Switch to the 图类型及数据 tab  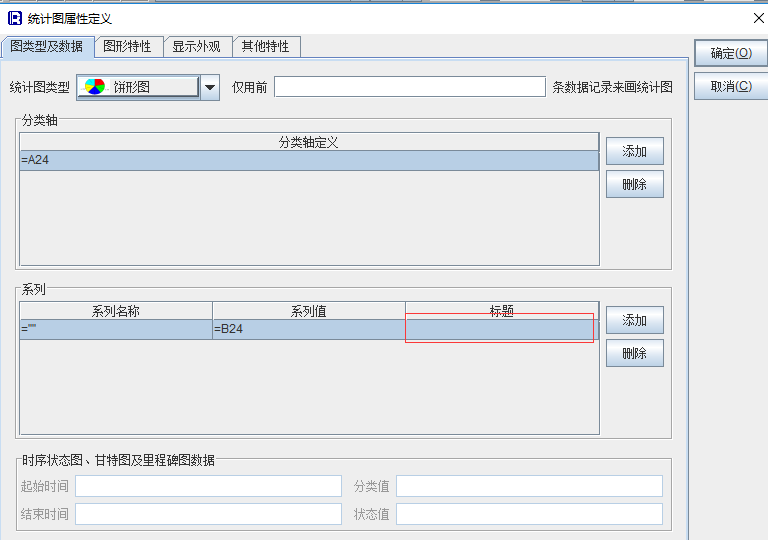pos(48,47)
